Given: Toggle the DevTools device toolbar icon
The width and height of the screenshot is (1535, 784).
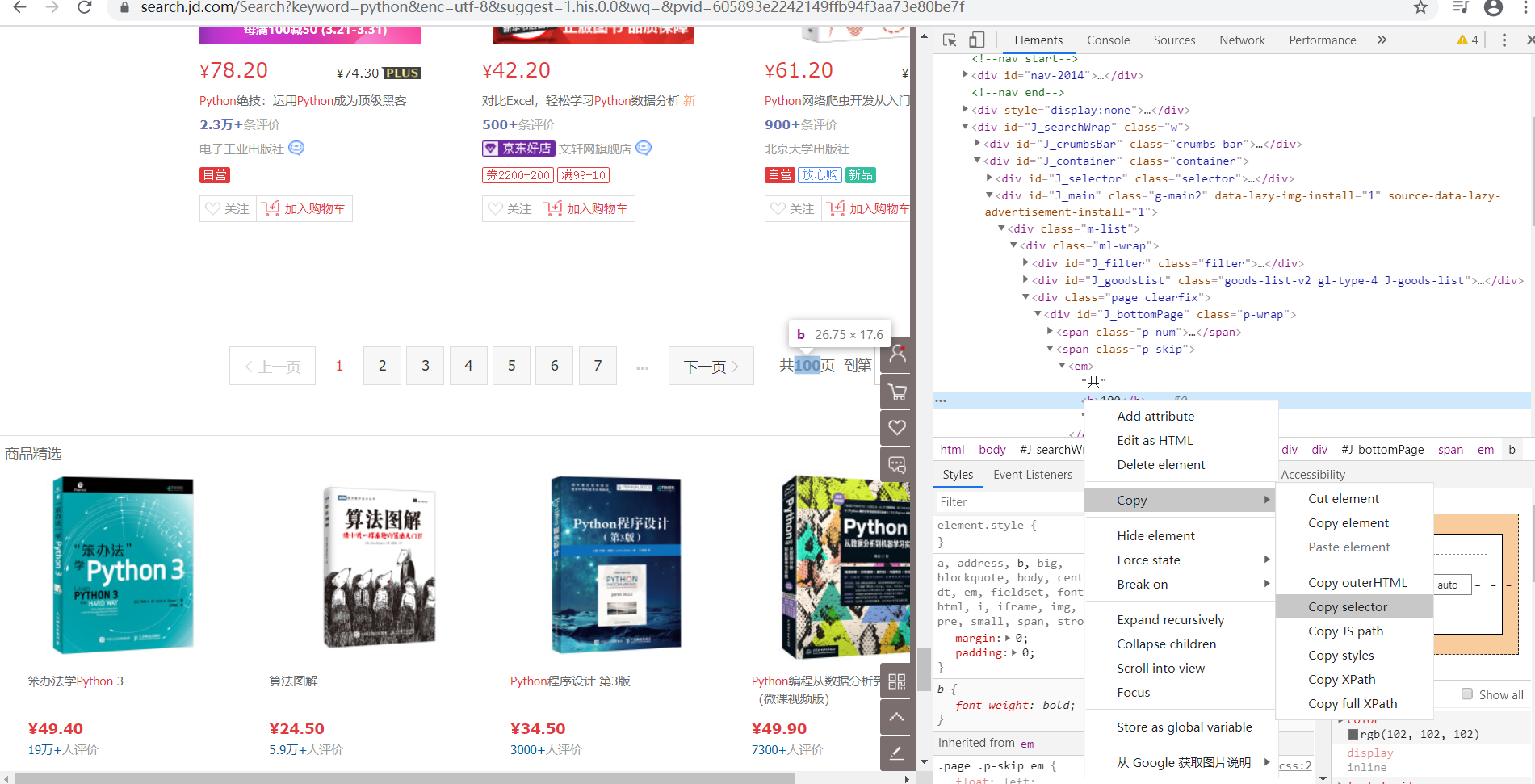Looking at the screenshot, I should pos(976,40).
